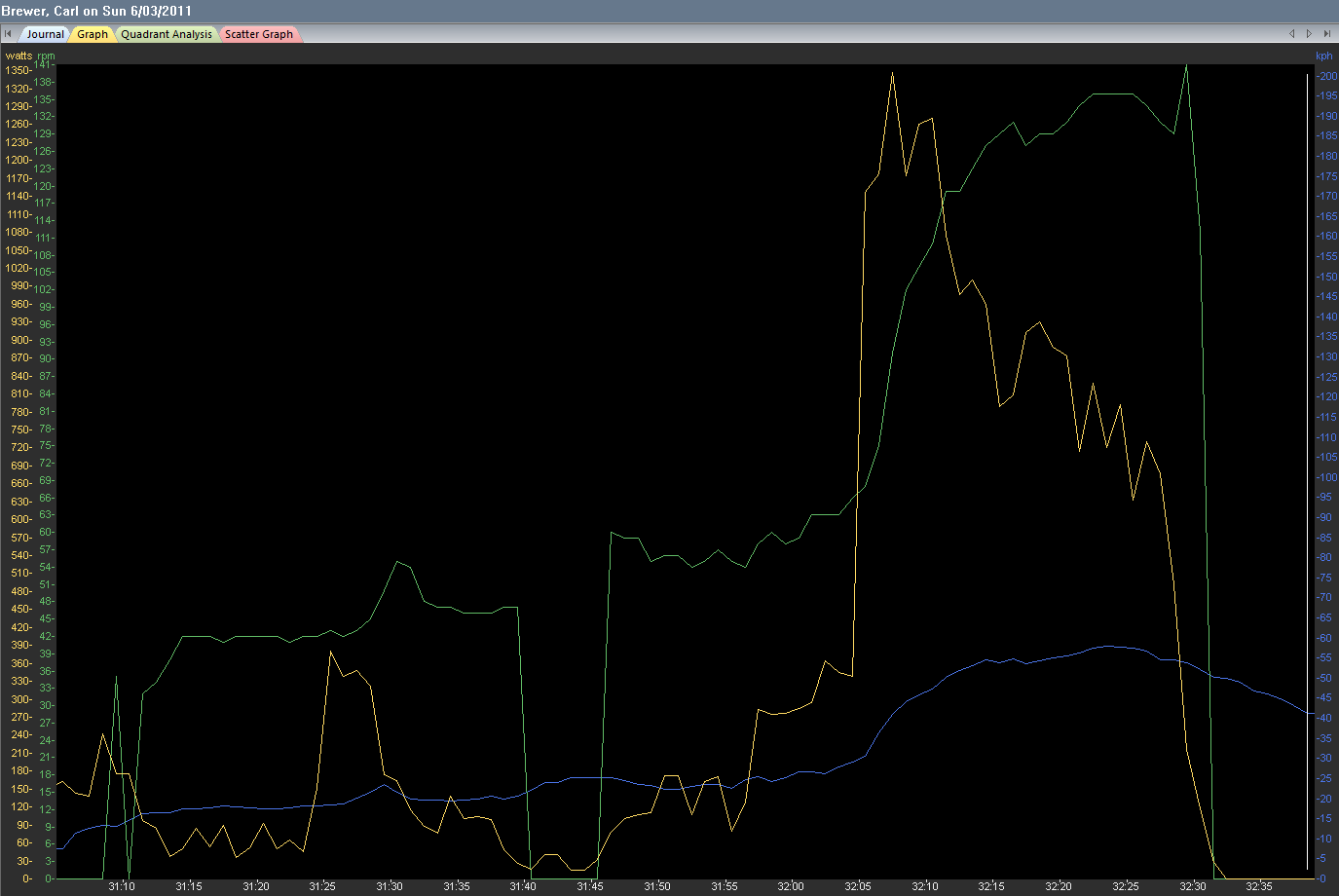Screen dimensions: 1339x896
Task: Click the 32:10 time axis label
Action: pos(925,886)
